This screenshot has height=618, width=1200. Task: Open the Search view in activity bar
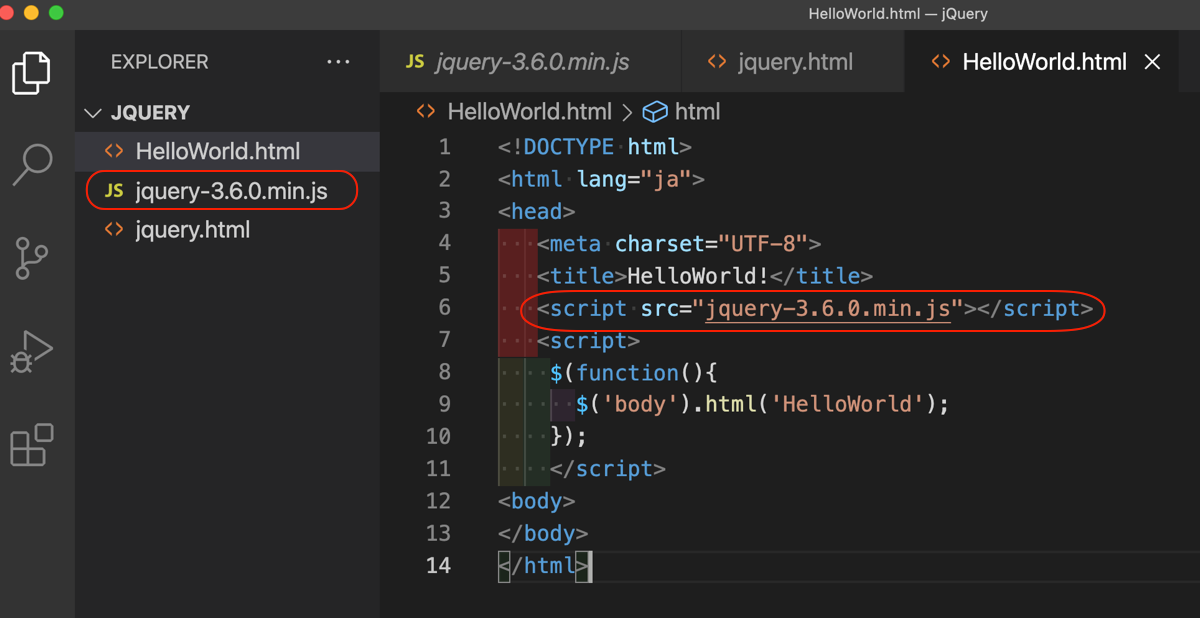click(x=32, y=165)
